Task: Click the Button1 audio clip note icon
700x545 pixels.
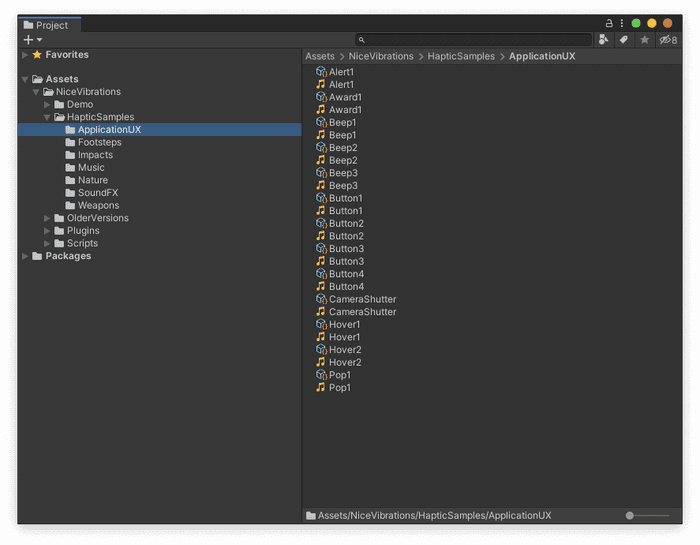Action: pos(321,210)
